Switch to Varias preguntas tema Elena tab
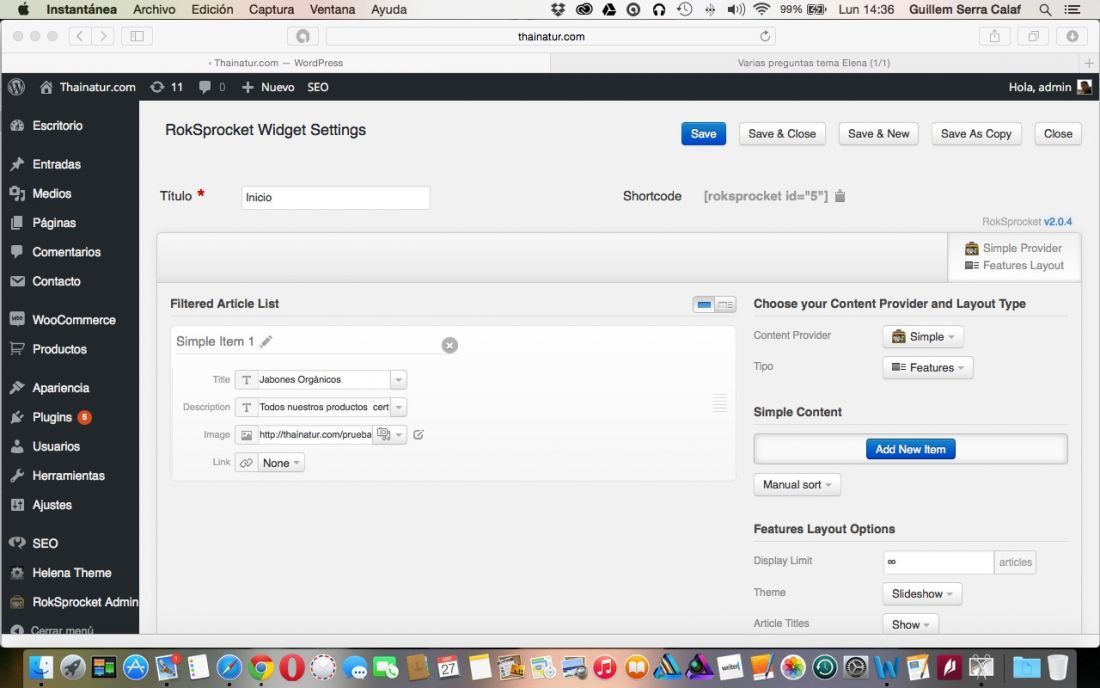Viewport: 1100px width, 688px height. coord(814,63)
